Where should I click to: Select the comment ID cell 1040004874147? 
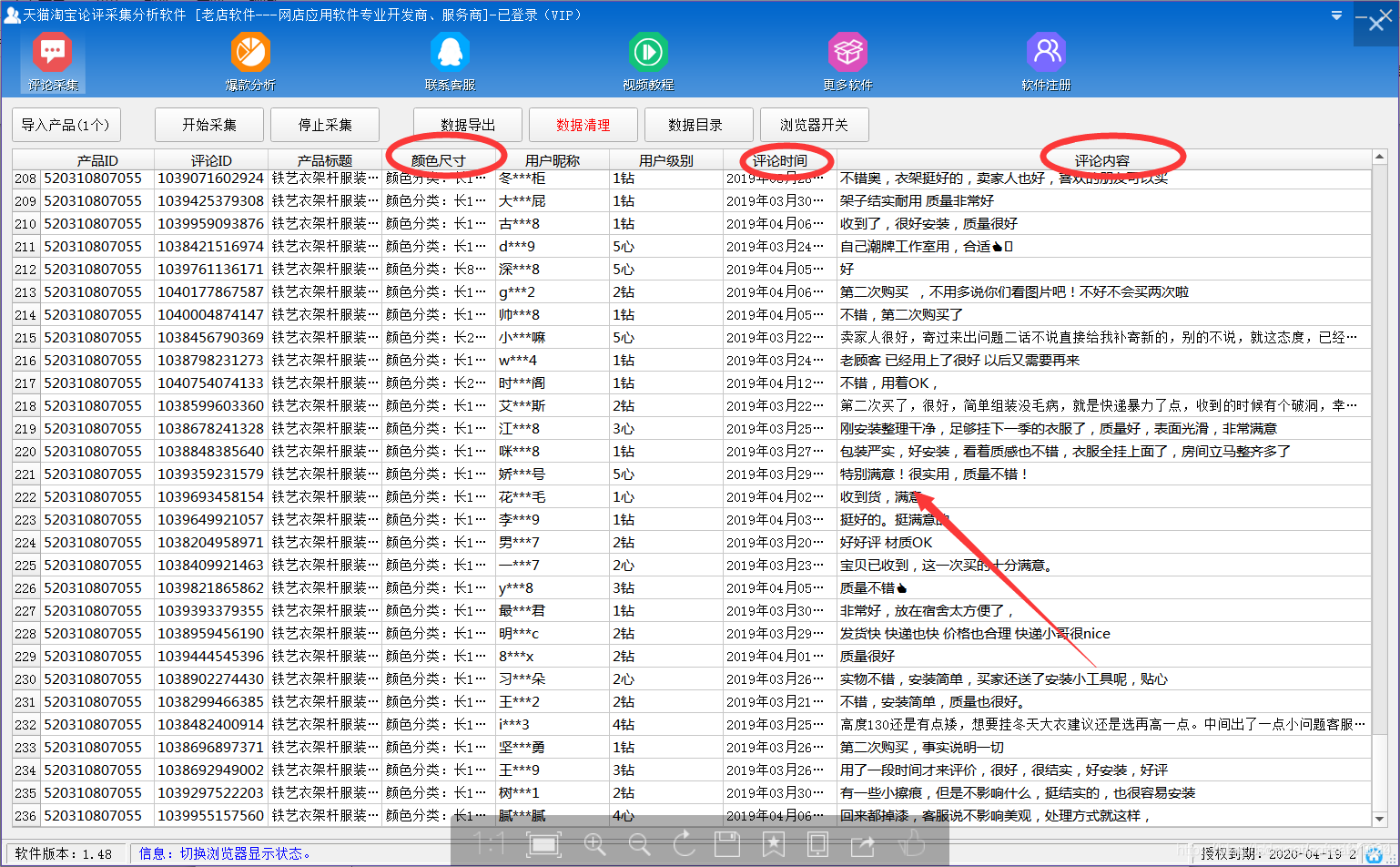click(211, 315)
